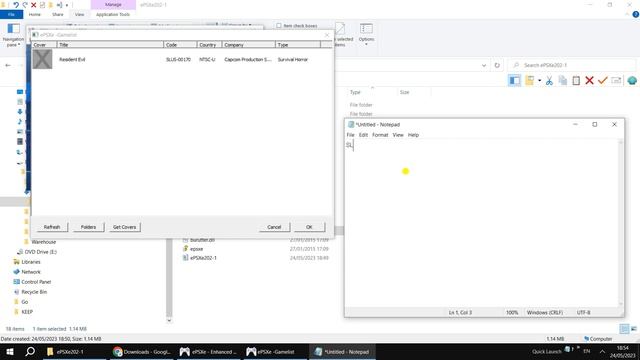Click the Undo icon in quick access toolbar
This screenshot has height=360, width=640.
click(16, 5)
